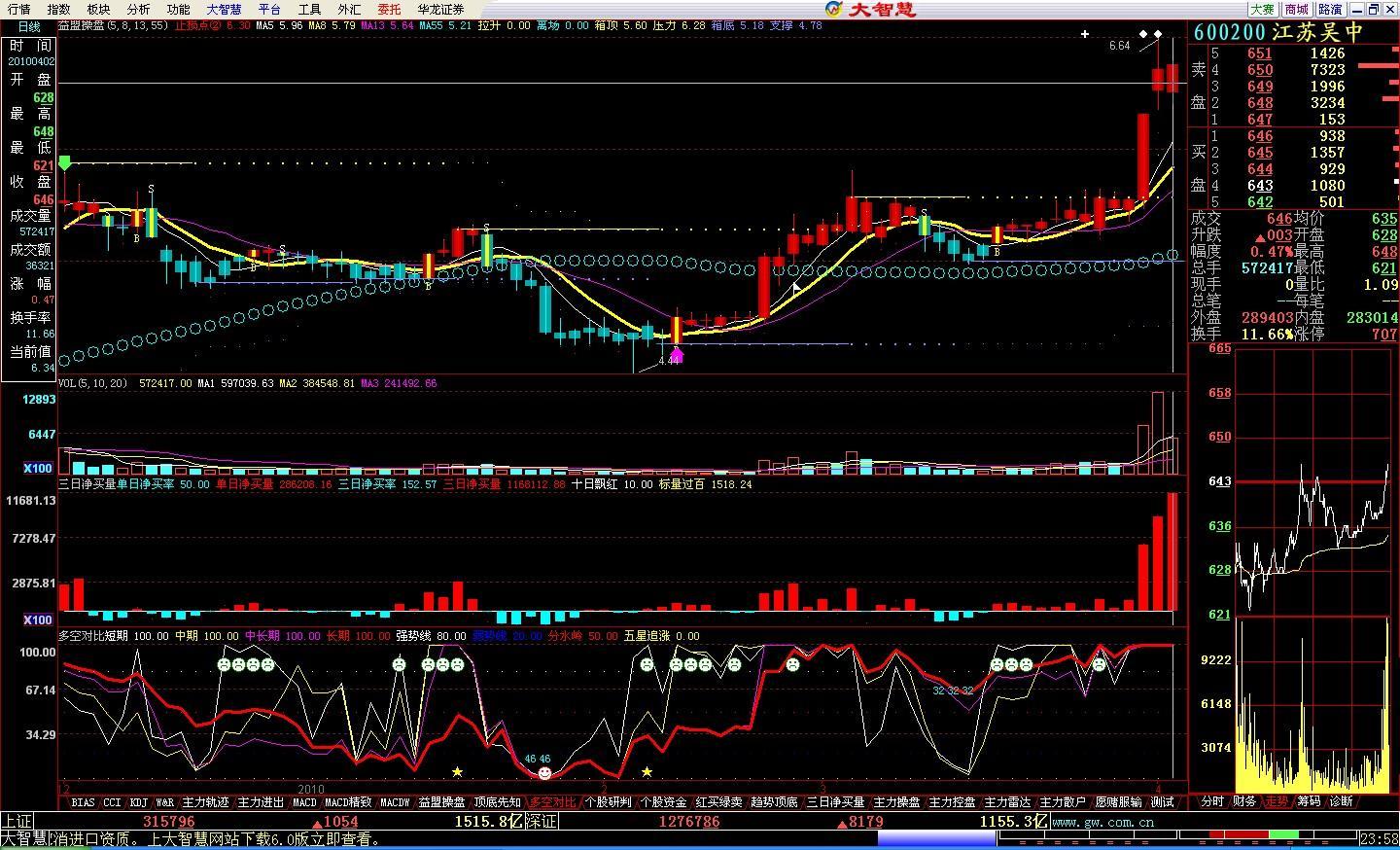Switch to the 主力控盘 tab
This screenshot has width=1400, height=850.
tap(953, 802)
